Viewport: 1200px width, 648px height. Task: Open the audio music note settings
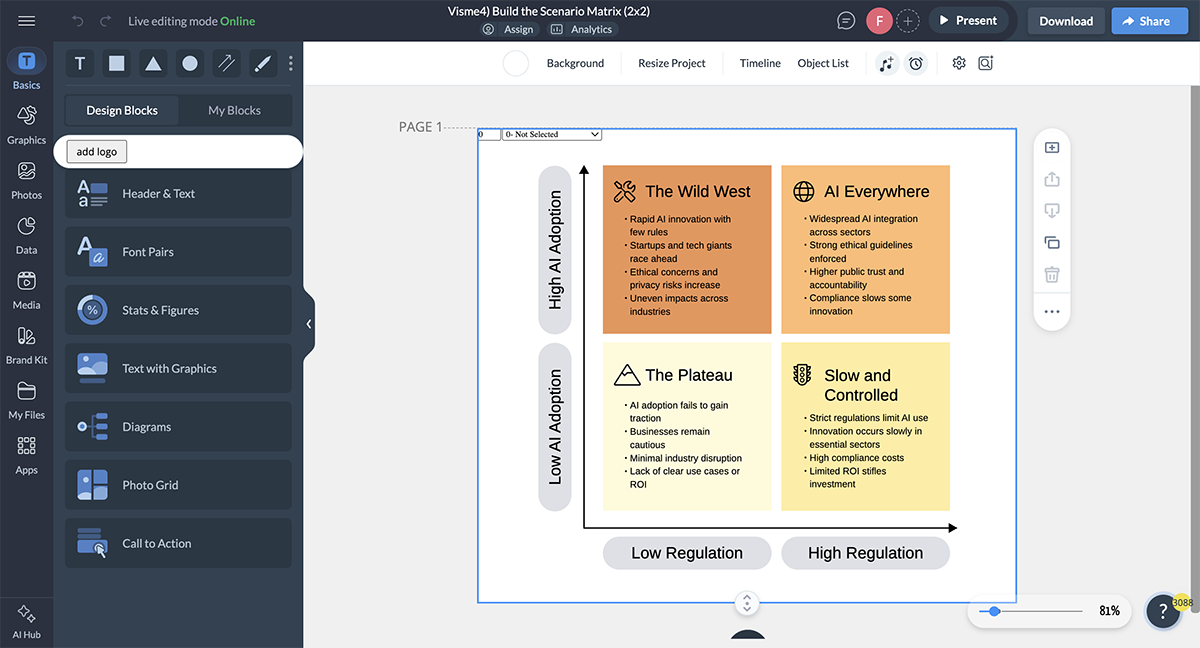pos(886,63)
